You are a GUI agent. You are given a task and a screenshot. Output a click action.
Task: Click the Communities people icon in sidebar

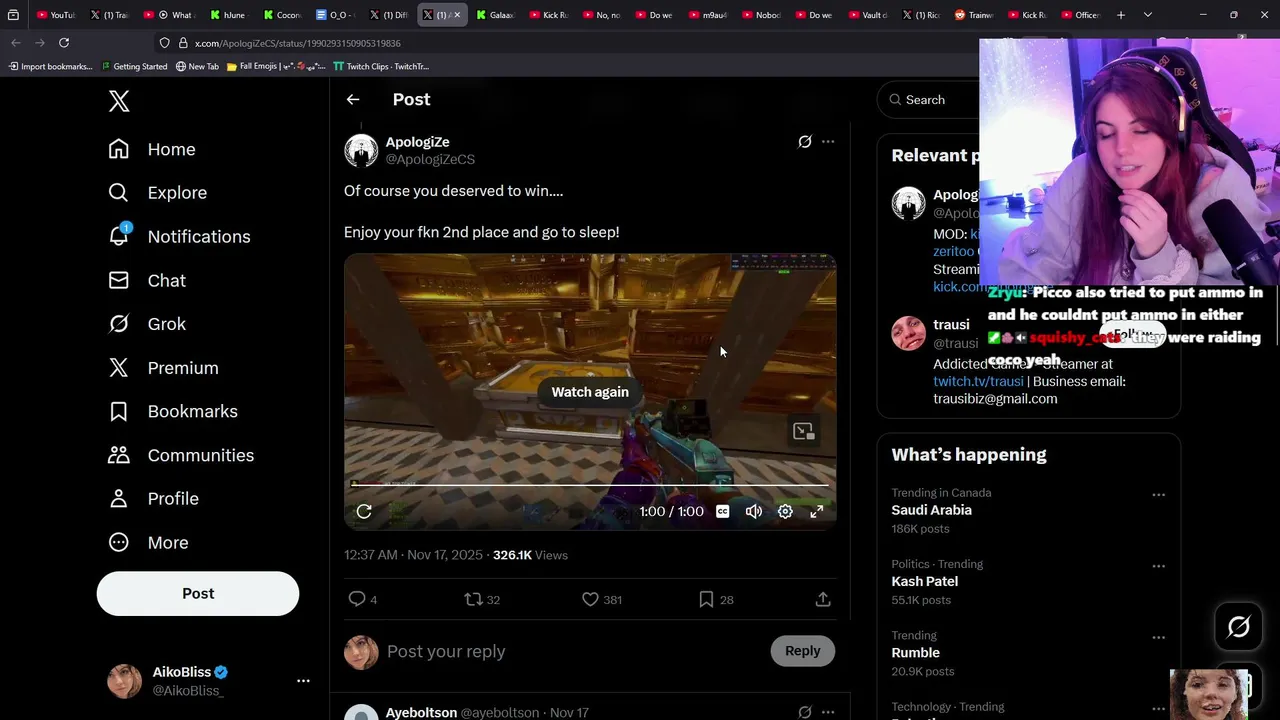pyautogui.click(x=119, y=455)
